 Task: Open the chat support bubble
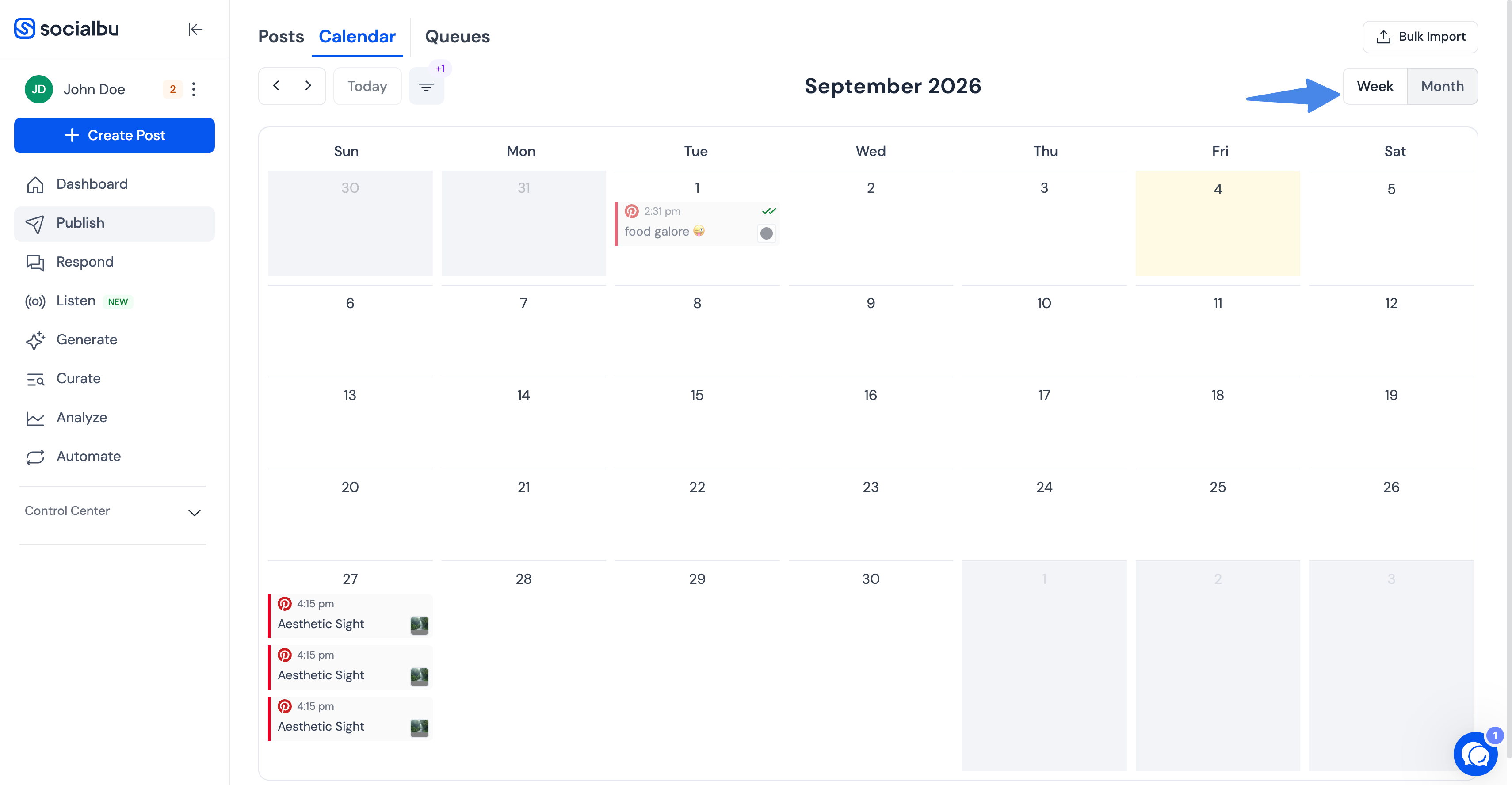(x=1475, y=754)
